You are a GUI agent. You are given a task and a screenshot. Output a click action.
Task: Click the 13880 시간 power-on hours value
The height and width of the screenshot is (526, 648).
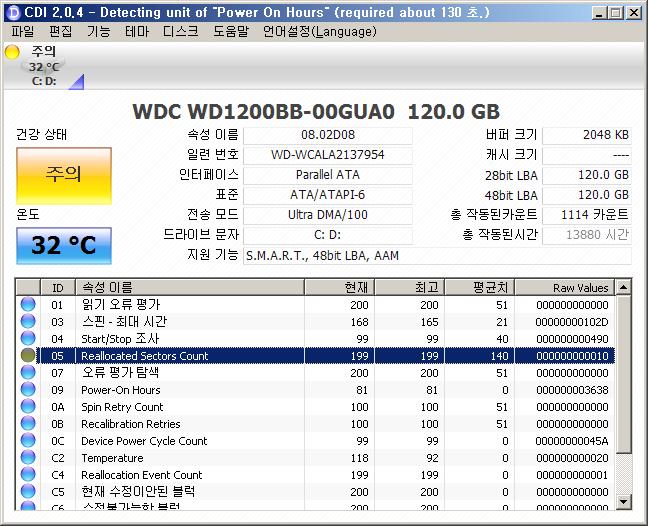click(x=587, y=235)
